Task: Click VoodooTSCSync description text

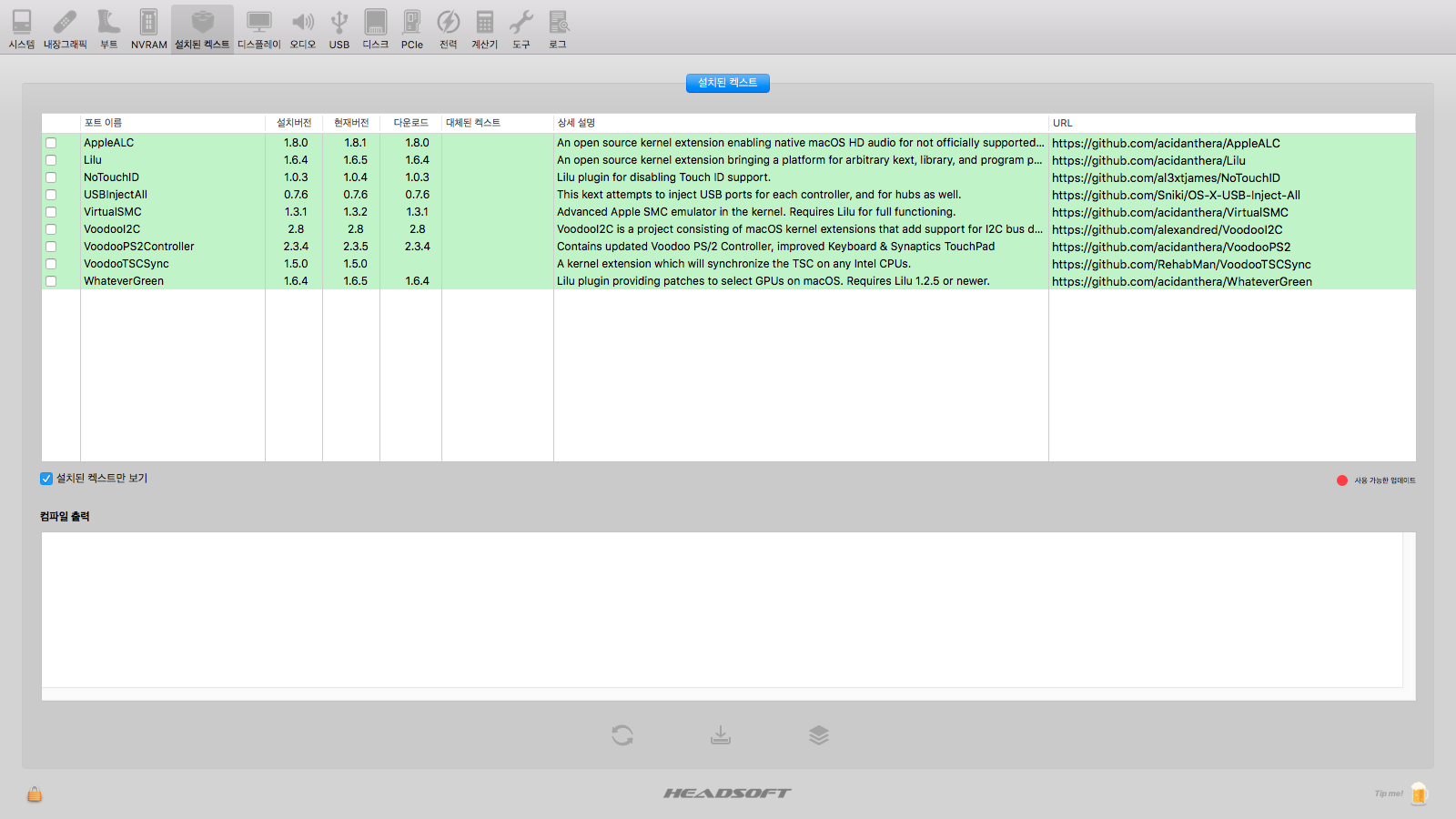Action: click(733, 264)
